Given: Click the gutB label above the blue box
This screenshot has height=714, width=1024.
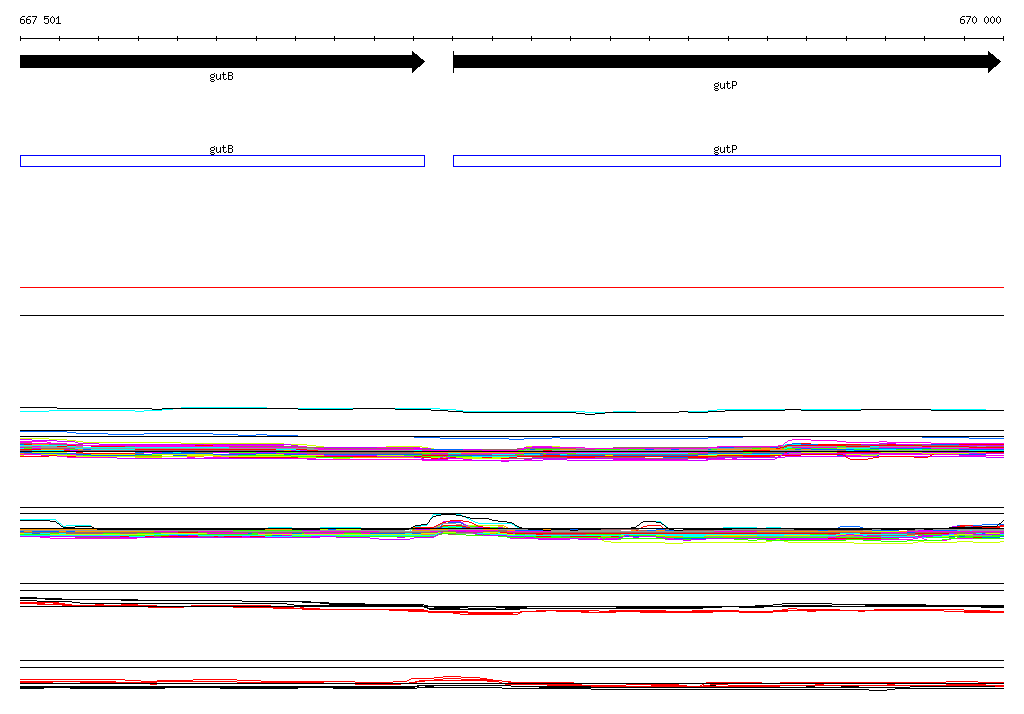Looking at the screenshot, I should pos(221,149).
